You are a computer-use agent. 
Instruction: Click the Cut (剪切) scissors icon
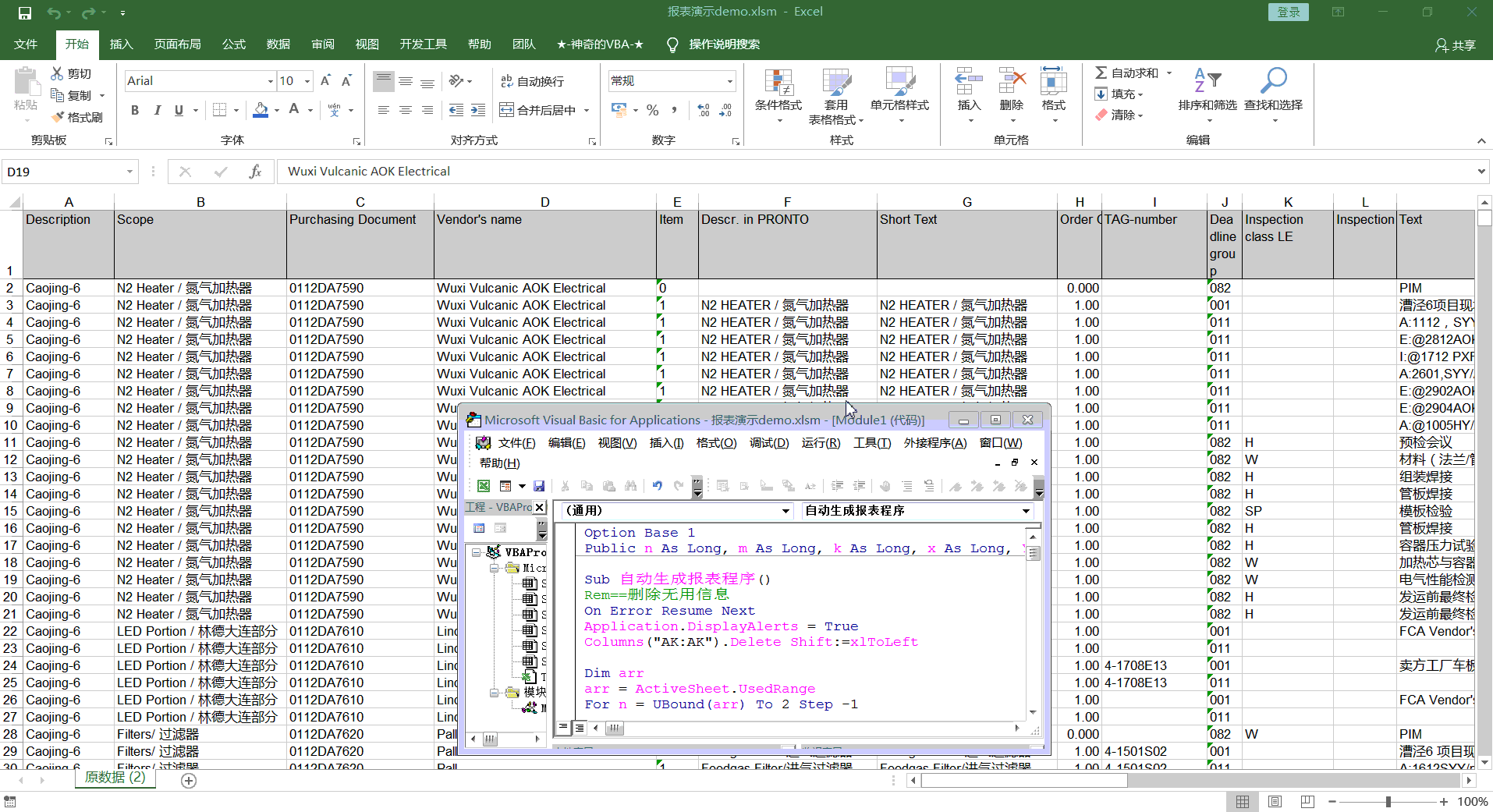click(x=57, y=73)
